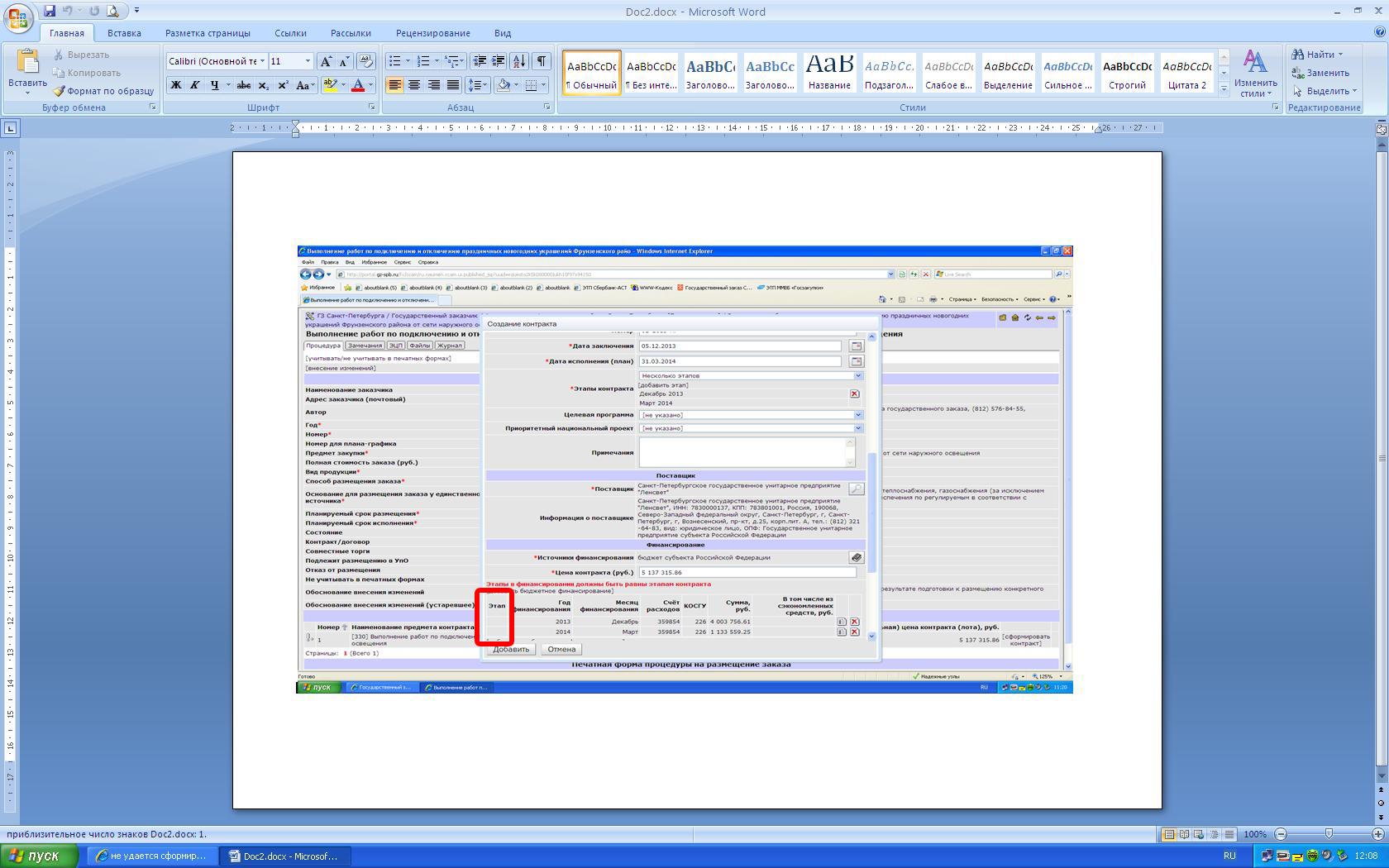Open the Start menu with the пуск button
This screenshot has width=1389, height=868.
click(40, 856)
